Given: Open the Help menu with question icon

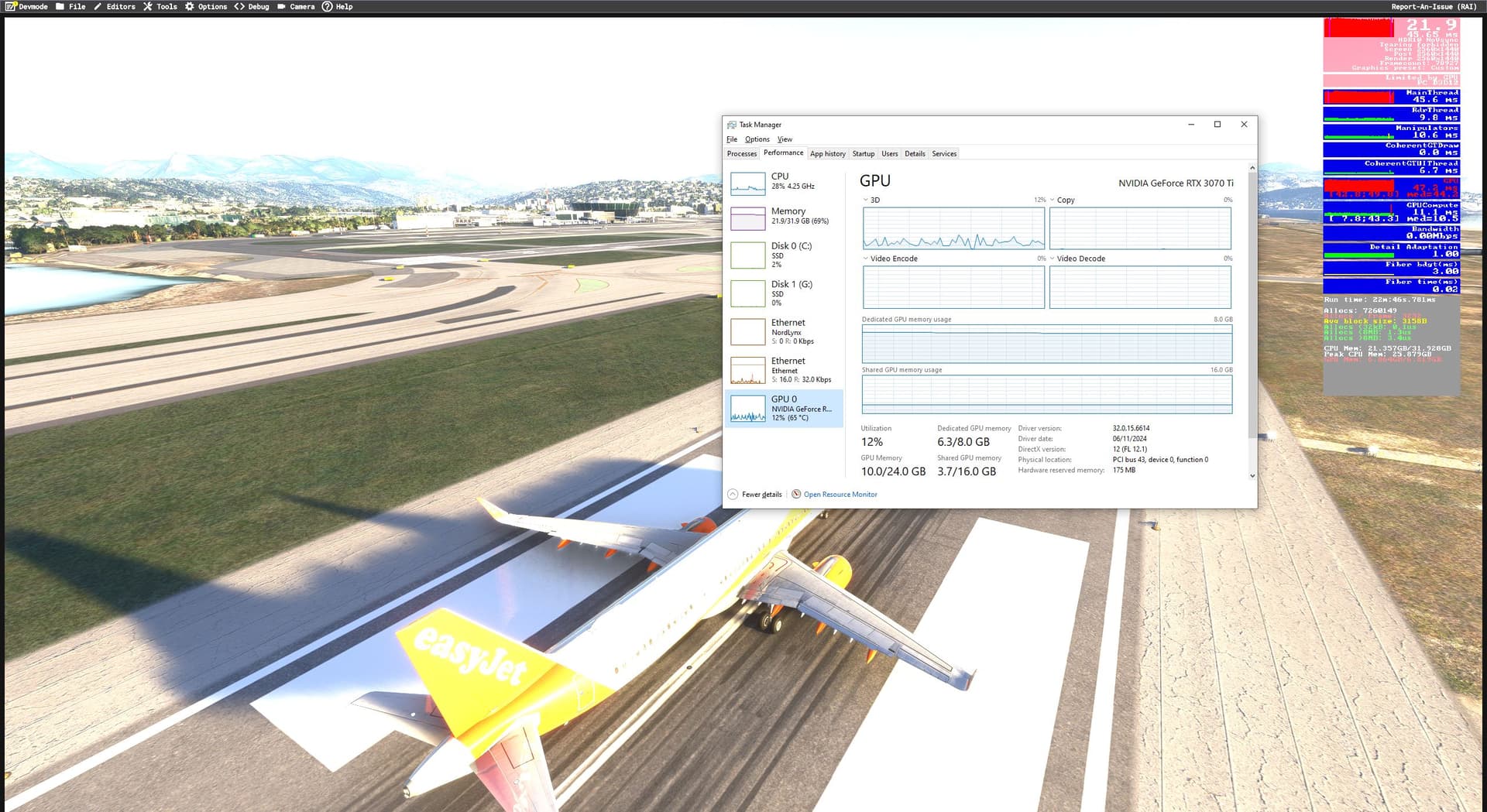Looking at the screenshot, I should click(338, 7).
